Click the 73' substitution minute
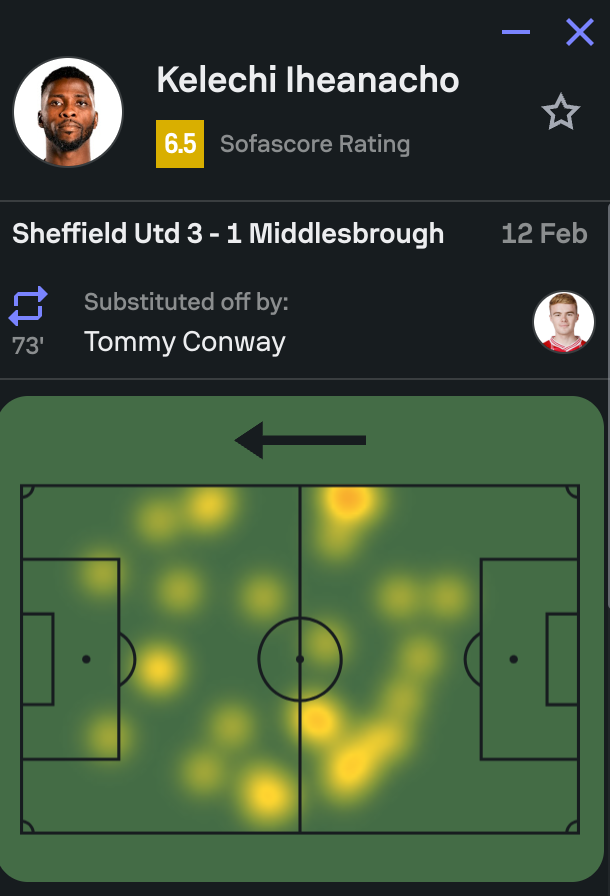610x896 pixels. tap(27, 345)
